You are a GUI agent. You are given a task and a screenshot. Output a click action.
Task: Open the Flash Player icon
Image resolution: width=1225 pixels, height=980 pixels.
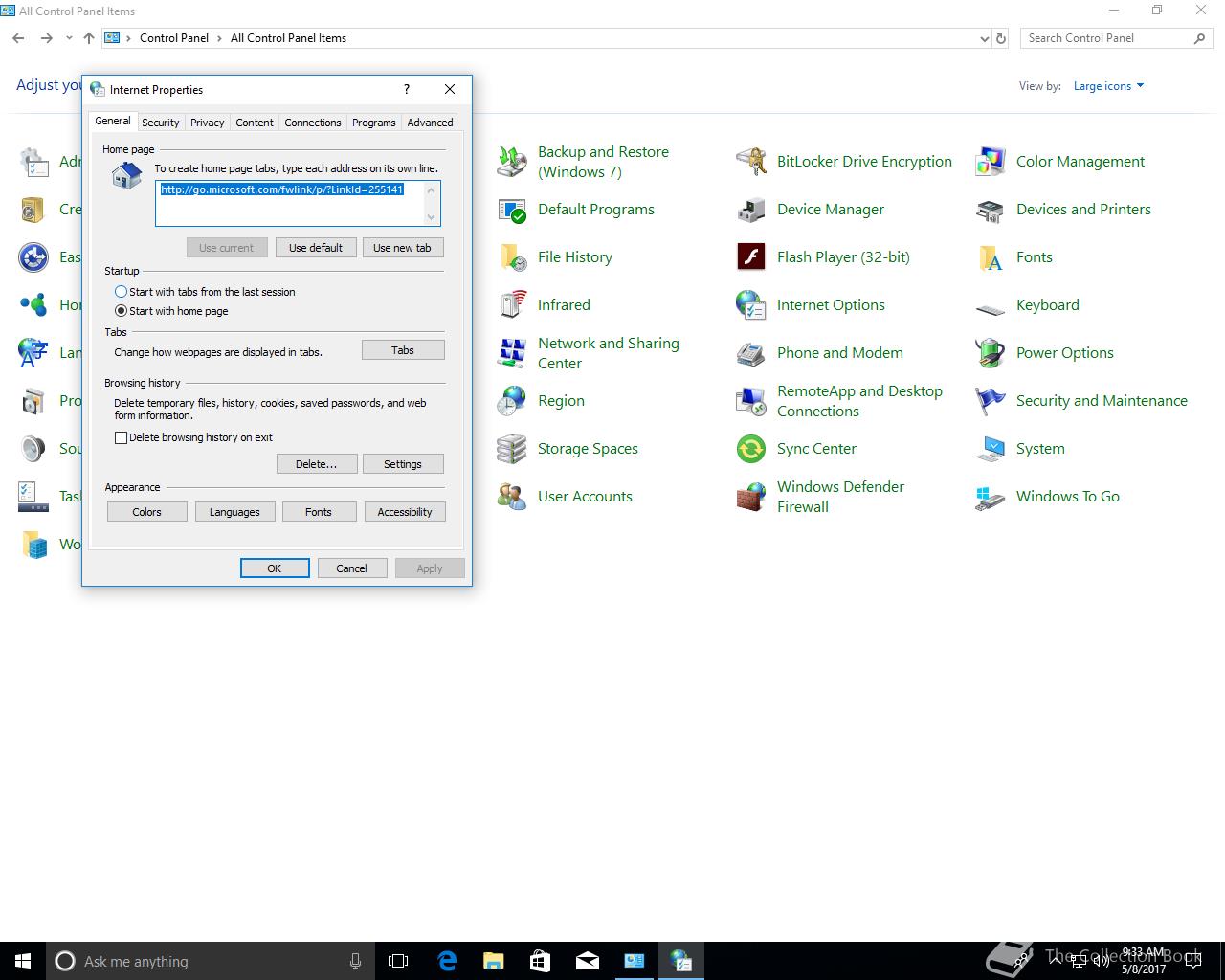coord(751,257)
